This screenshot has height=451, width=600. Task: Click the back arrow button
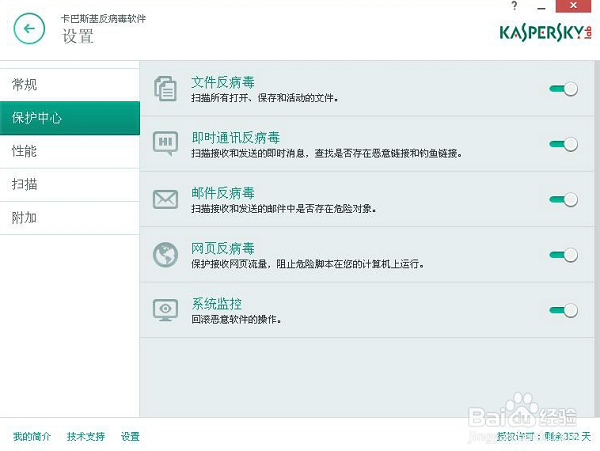click(x=30, y=29)
